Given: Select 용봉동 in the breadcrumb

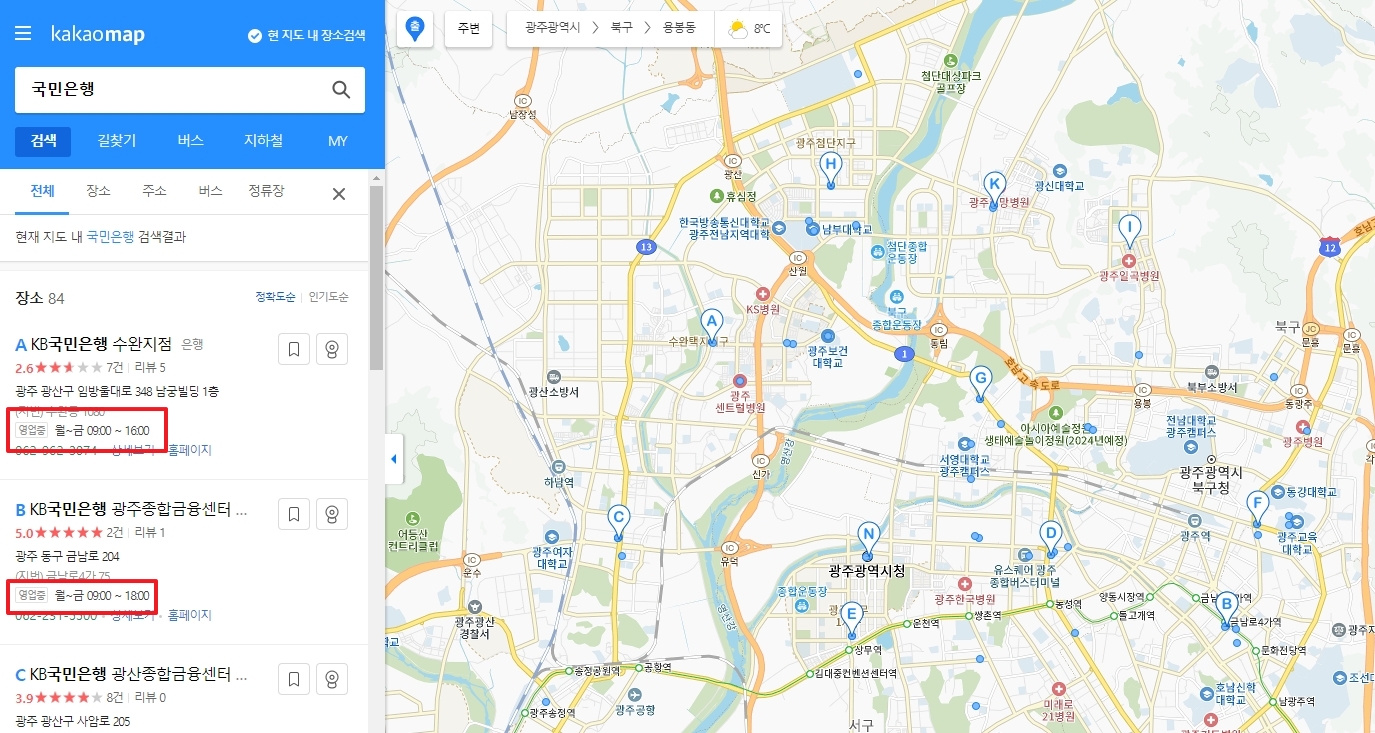Looking at the screenshot, I should click(x=680, y=29).
